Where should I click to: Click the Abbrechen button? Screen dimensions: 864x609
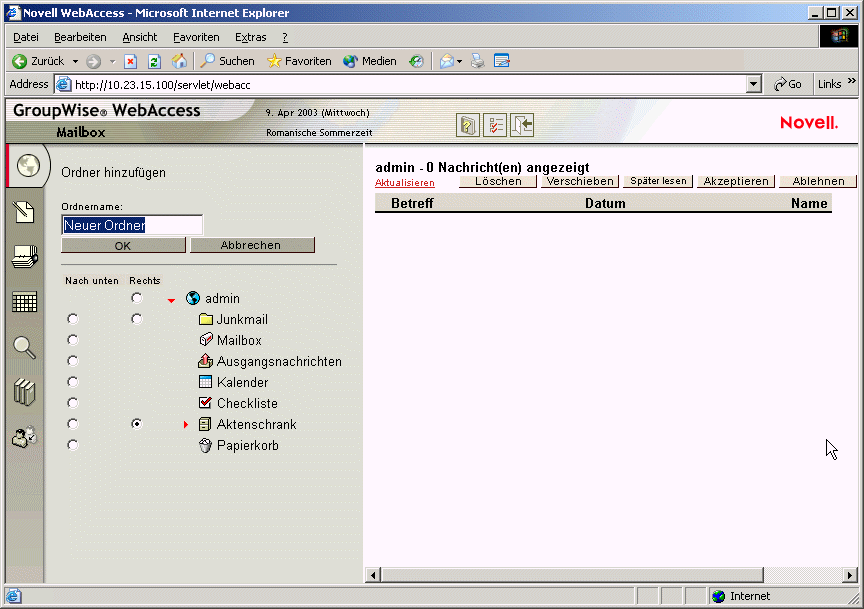tap(252, 245)
